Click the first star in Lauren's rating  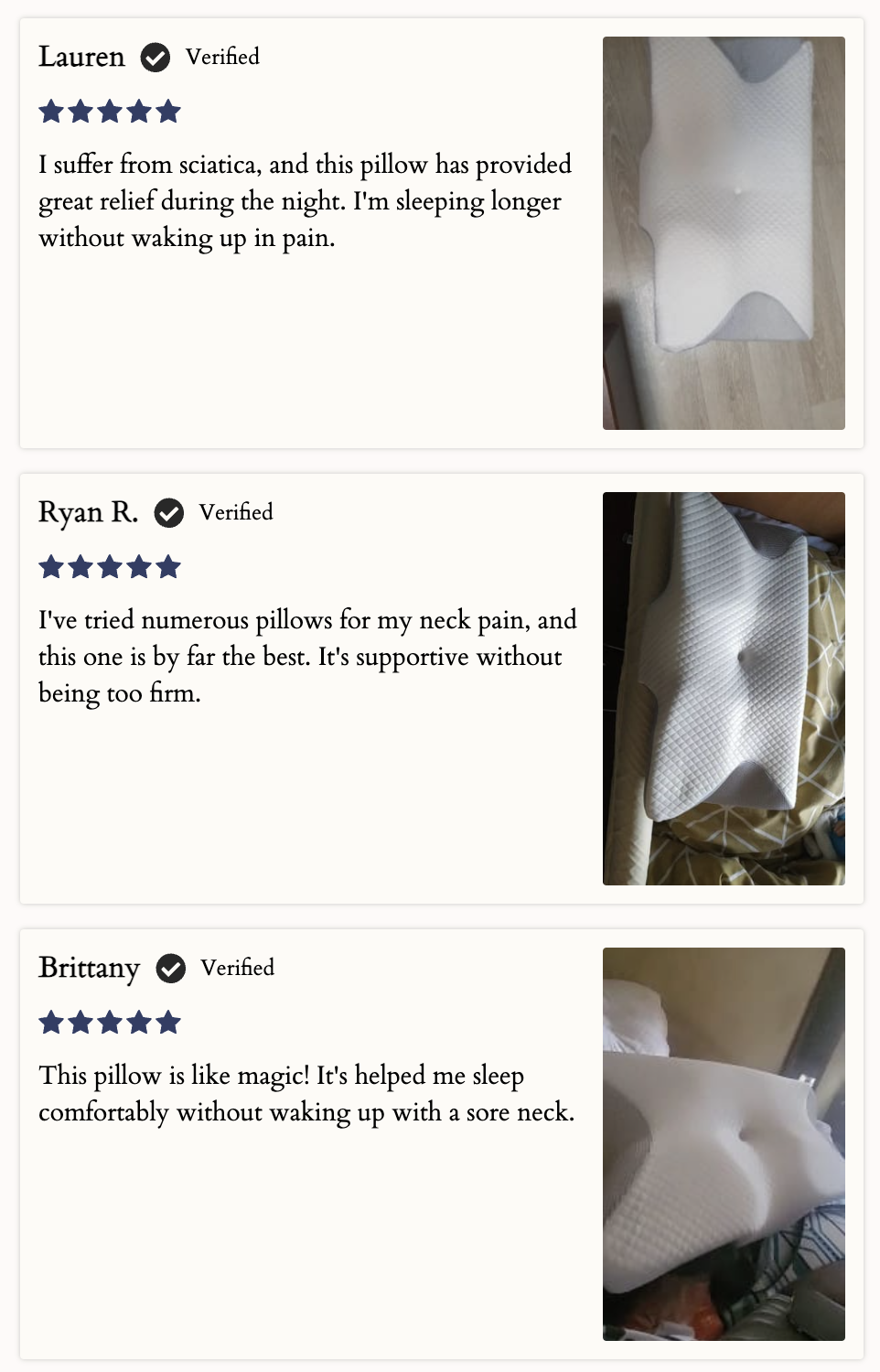tap(51, 113)
